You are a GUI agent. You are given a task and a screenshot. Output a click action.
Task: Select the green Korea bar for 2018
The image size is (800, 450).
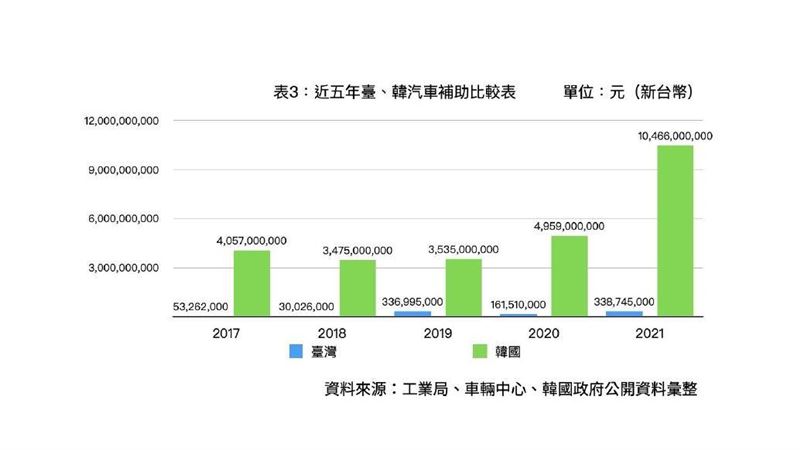click(358, 288)
